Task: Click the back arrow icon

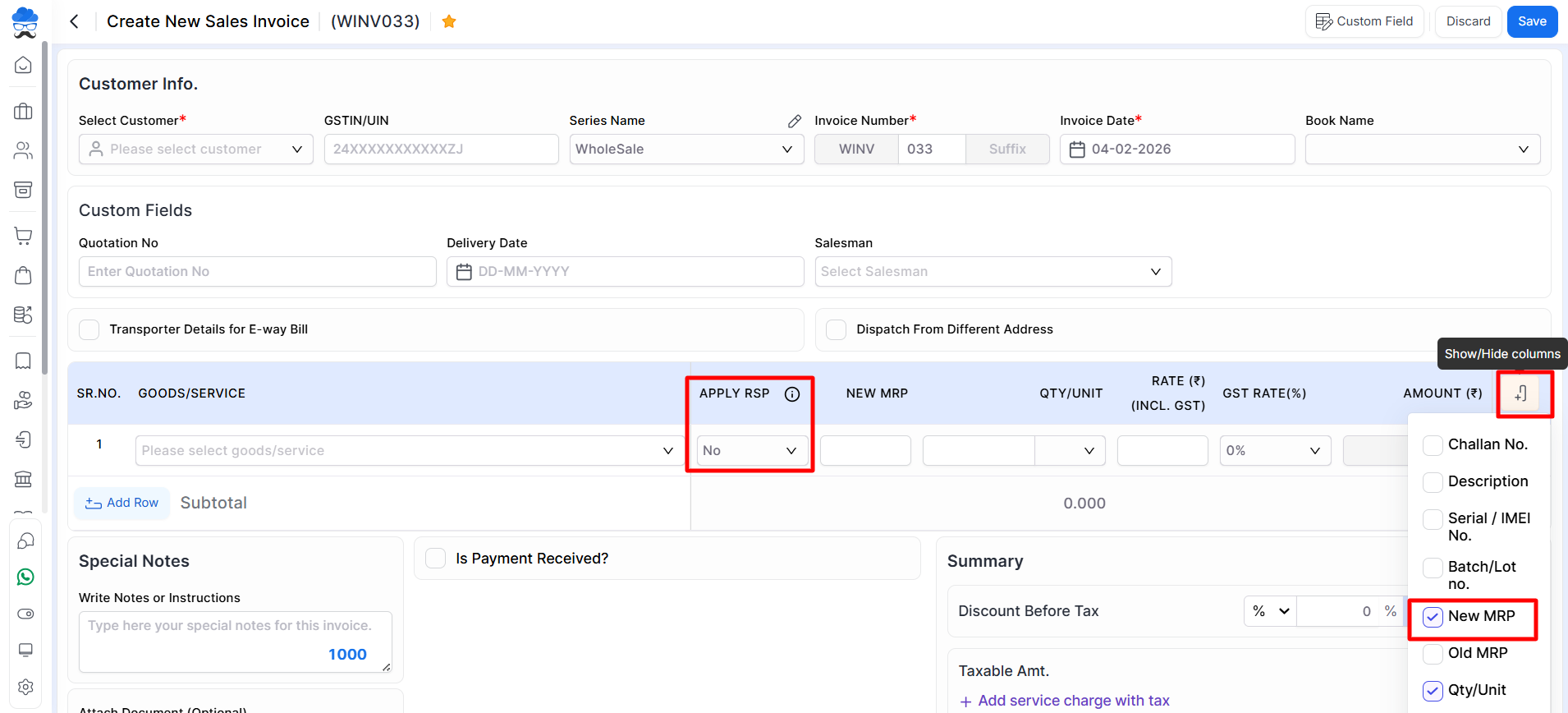Action: (x=74, y=21)
